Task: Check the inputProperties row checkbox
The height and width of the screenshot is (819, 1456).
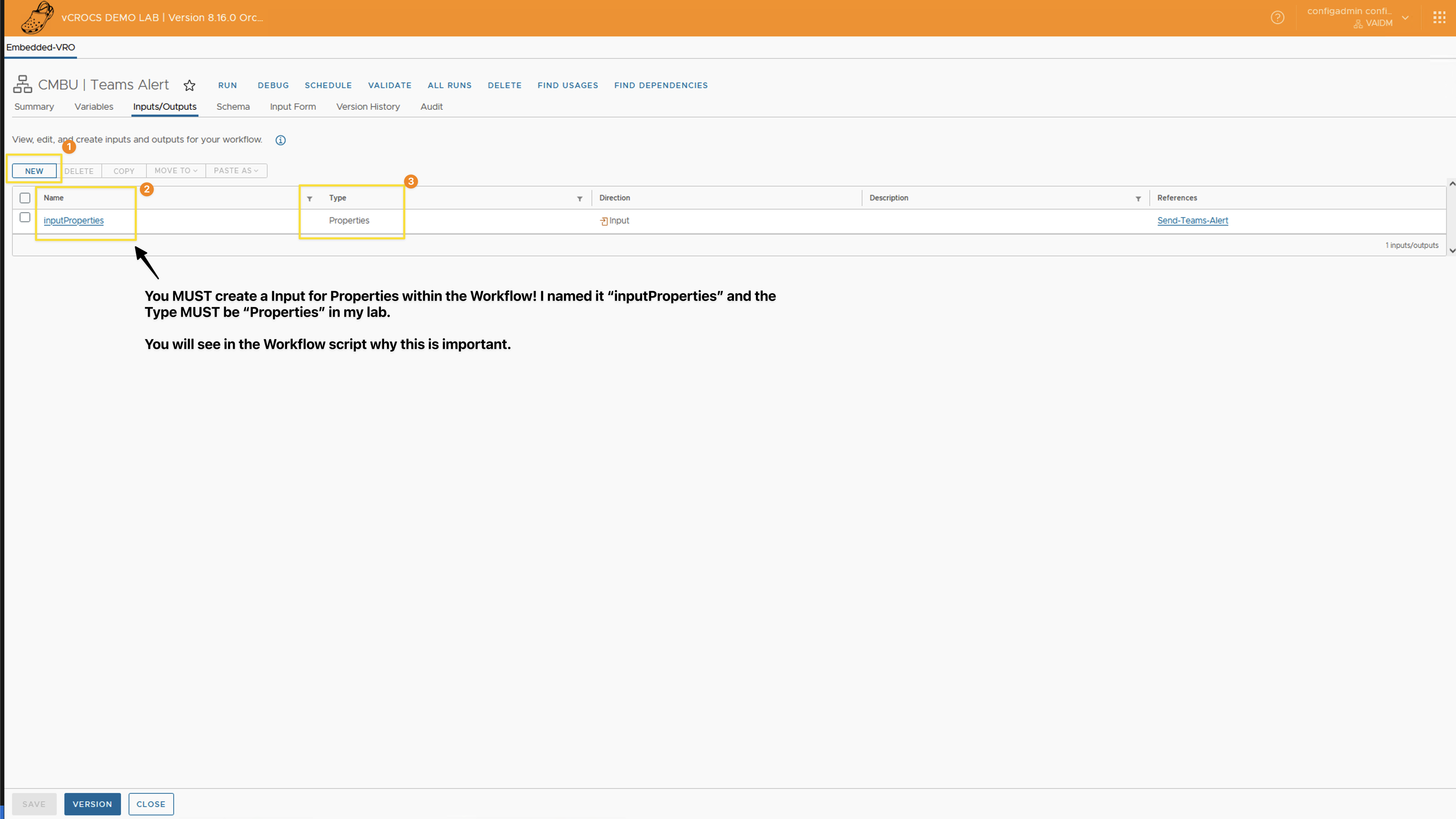Action: [25, 217]
